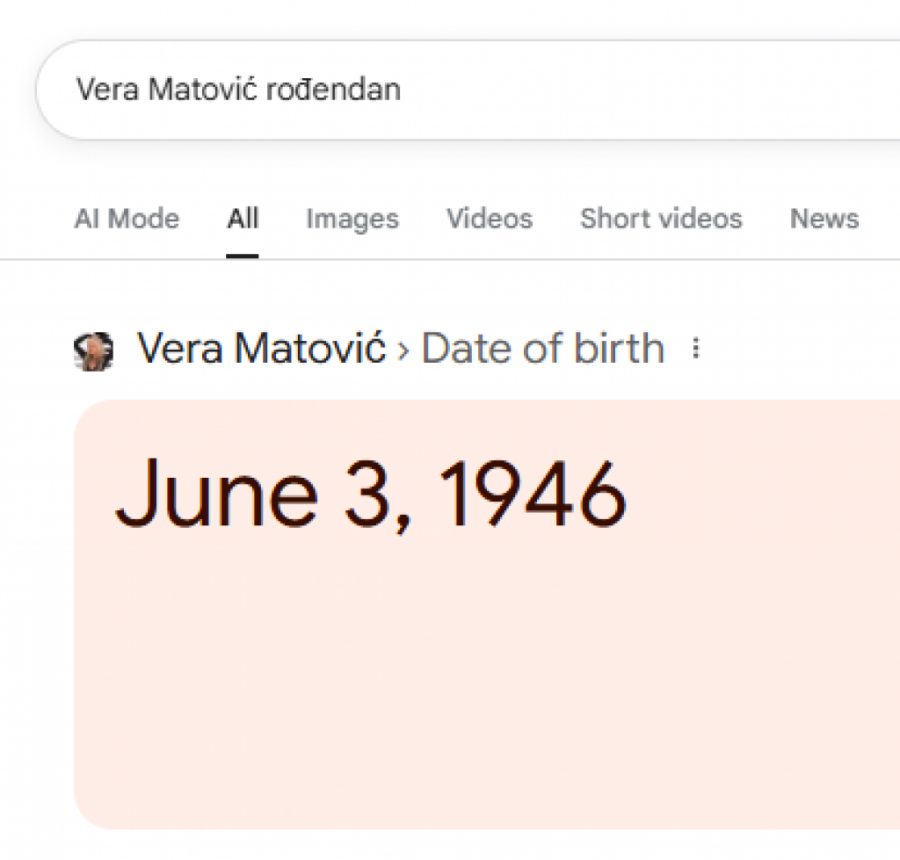Viewport: 900px width, 860px height.
Task: Click empty area of pink answer card
Action: point(480,690)
